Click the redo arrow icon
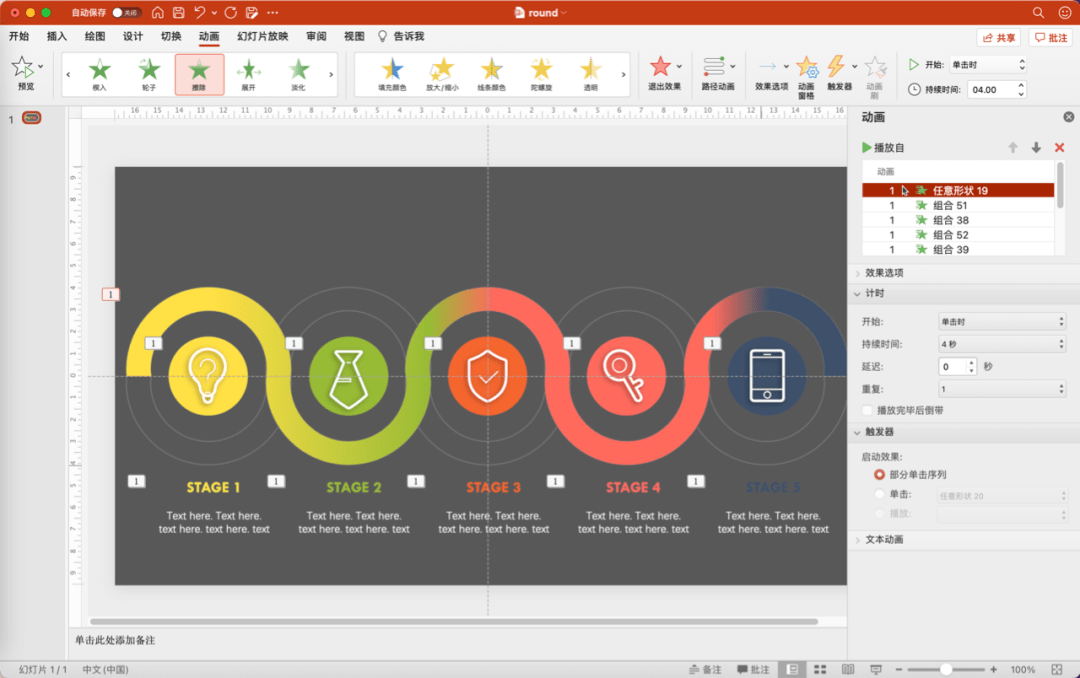This screenshot has height=678, width=1080. point(231,12)
